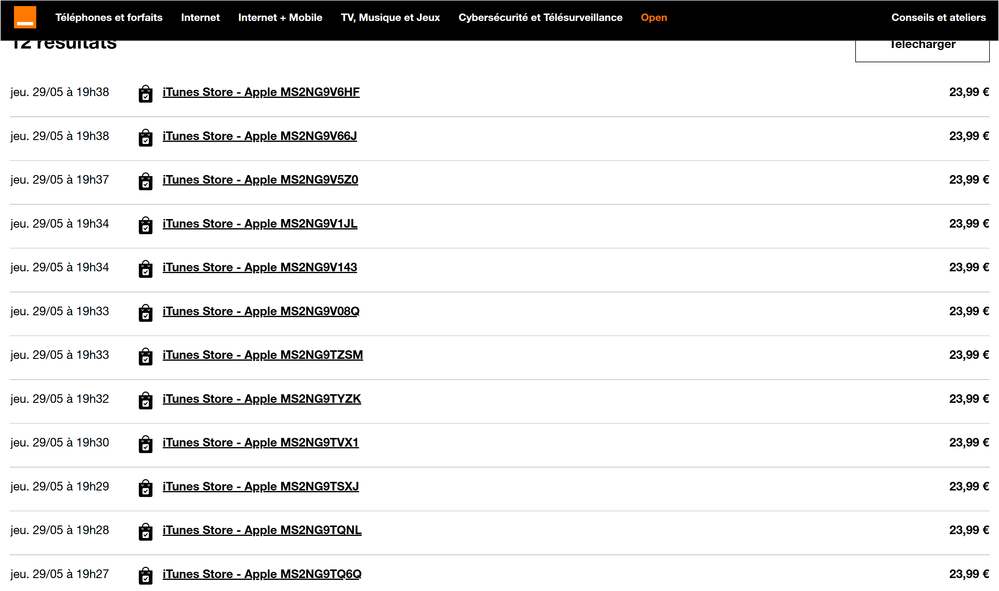Click shopping bag icon beside MS2NG9TSXJ purchase
Screen dimensions: 999x591
[145, 488]
